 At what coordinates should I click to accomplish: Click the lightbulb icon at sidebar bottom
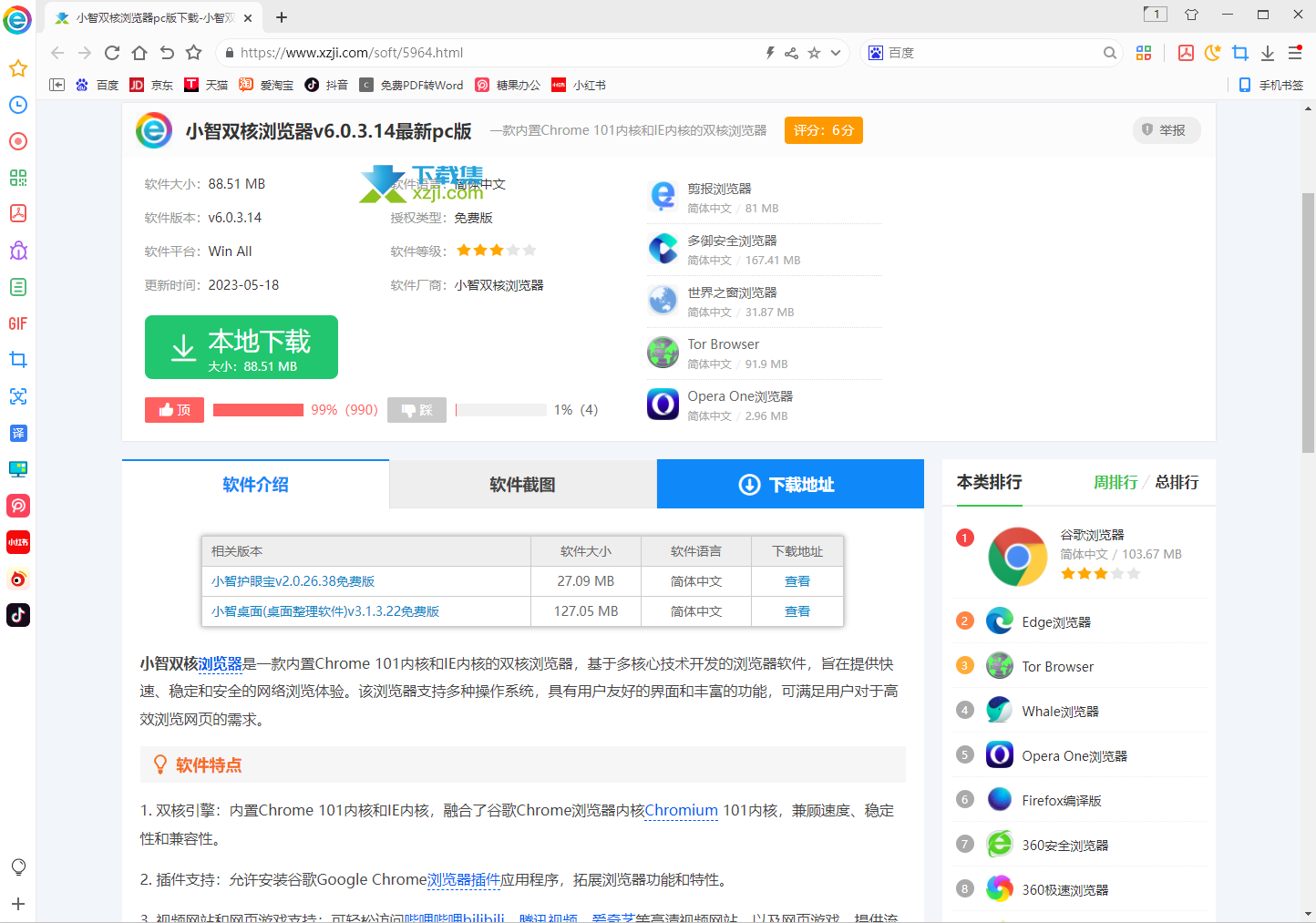click(17, 867)
